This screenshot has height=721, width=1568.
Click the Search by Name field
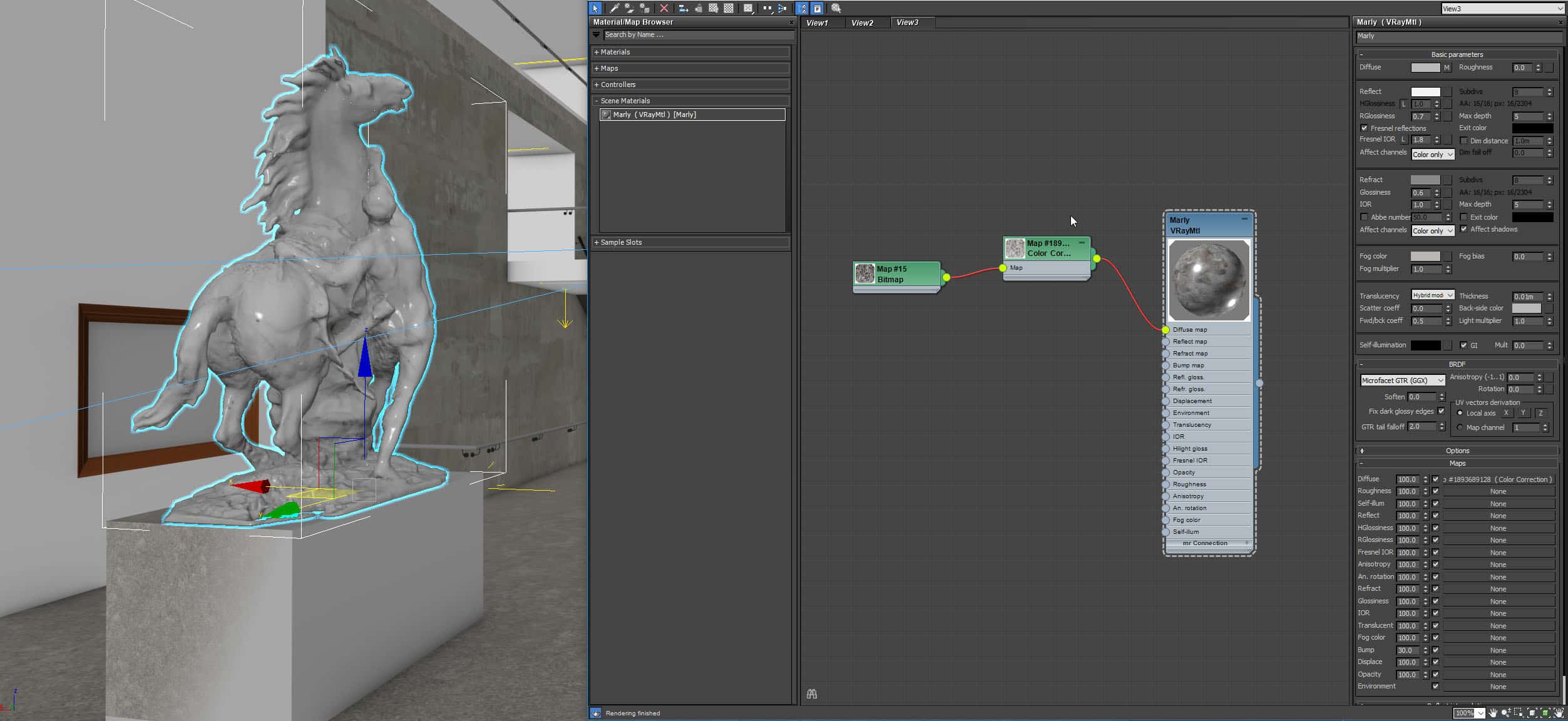click(x=698, y=35)
